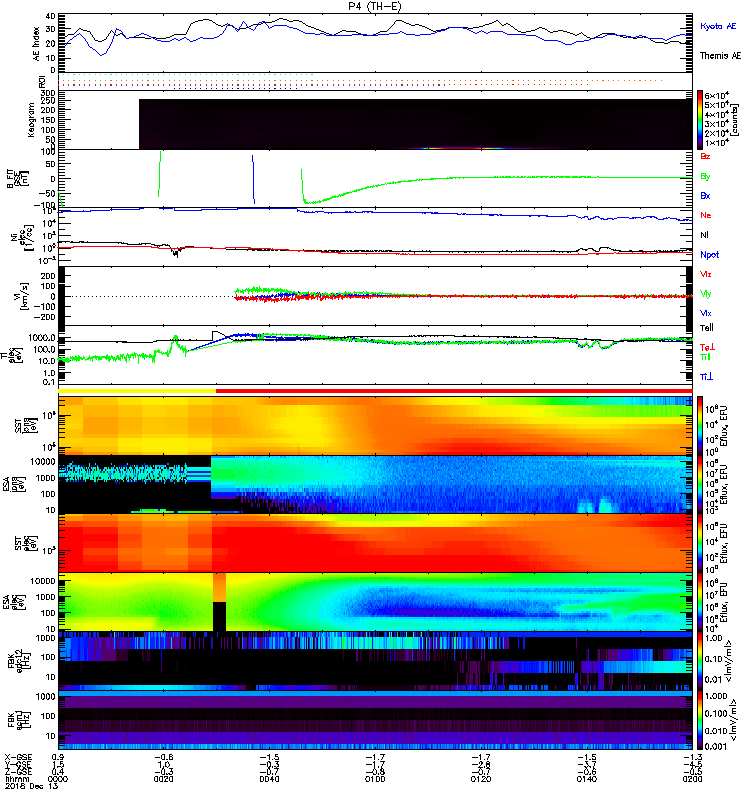Click the 0040 time axis label

tap(269, 779)
